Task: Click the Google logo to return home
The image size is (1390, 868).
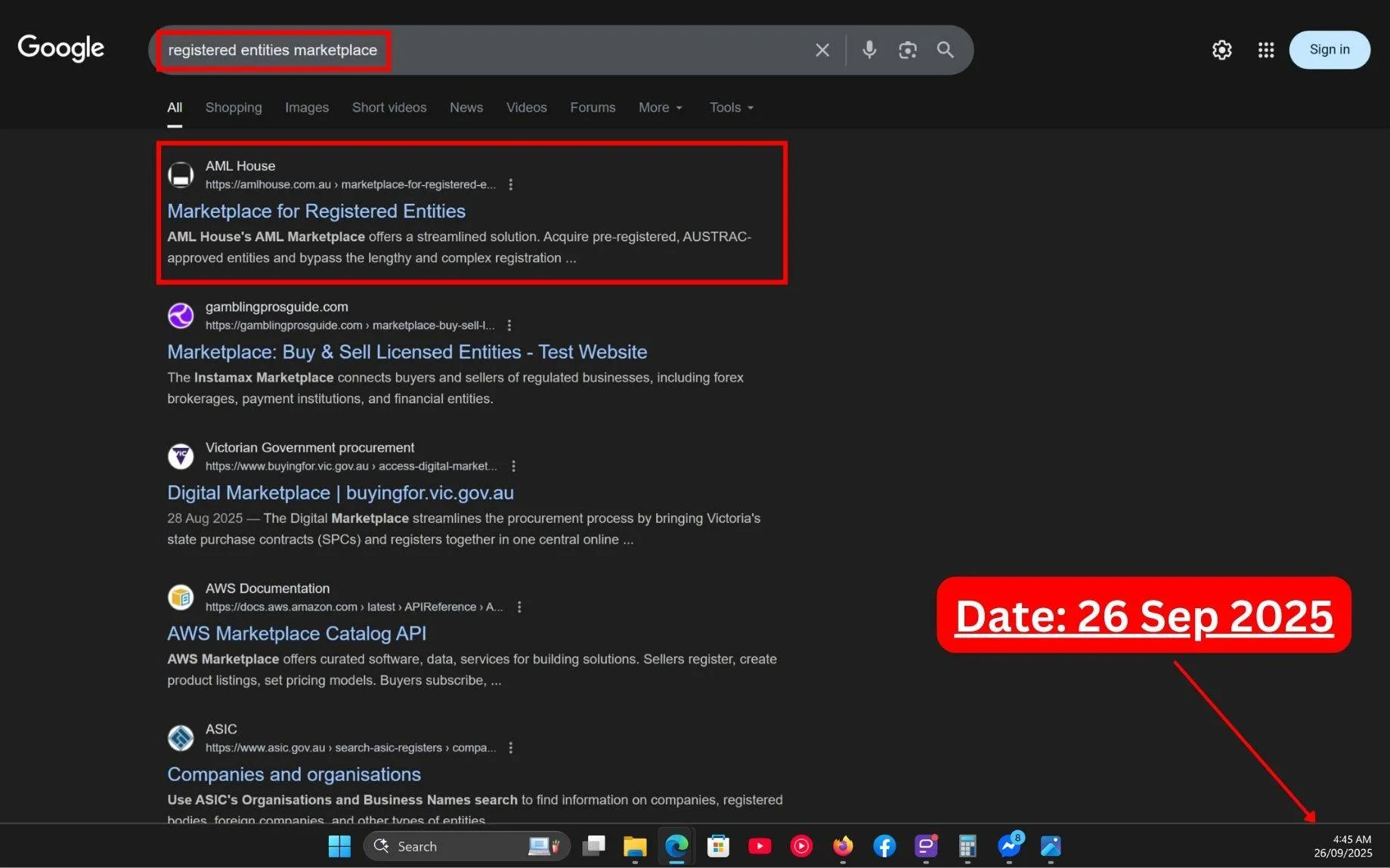Action: click(60, 48)
